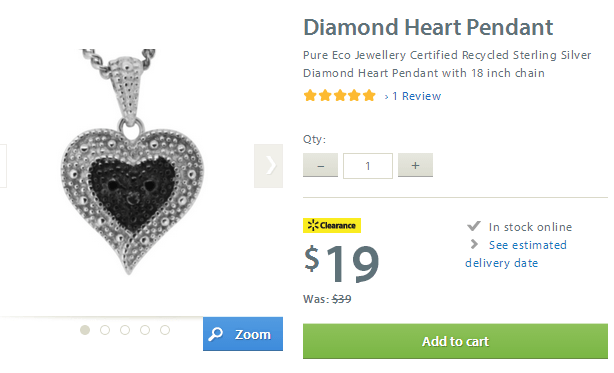
Task: Click the next image arrow on the photo carousel
Action: point(269,166)
